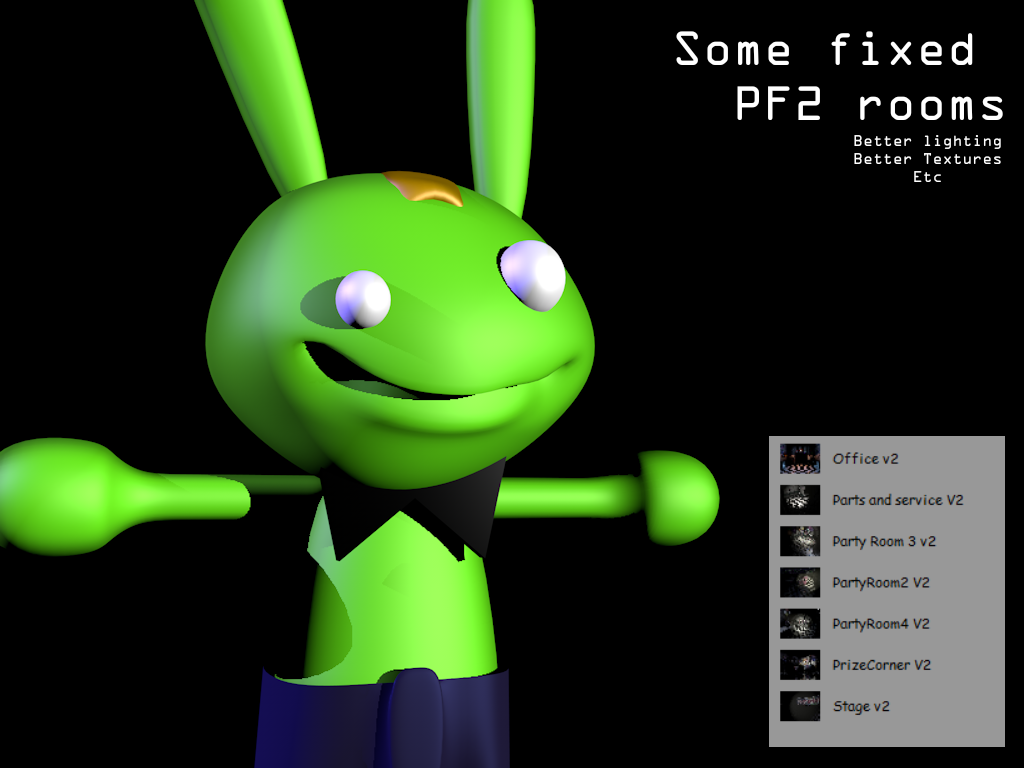Click the 'Better lighting' text line
This screenshot has height=768, width=1024.
pyautogui.click(x=927, y=141)
